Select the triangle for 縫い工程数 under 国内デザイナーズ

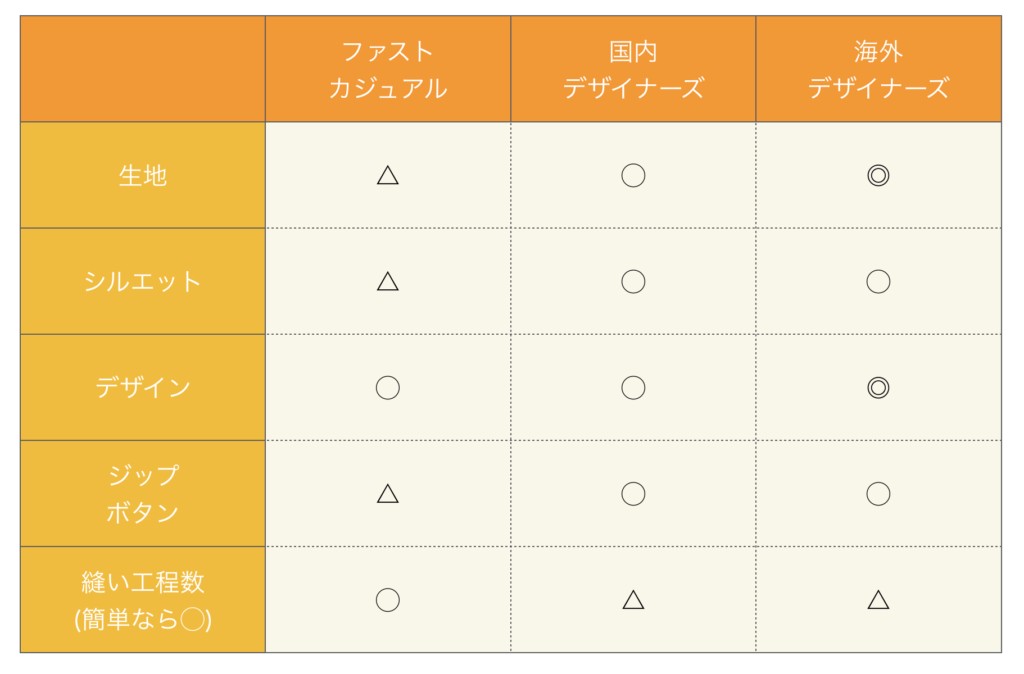click(x=633, y=600)
